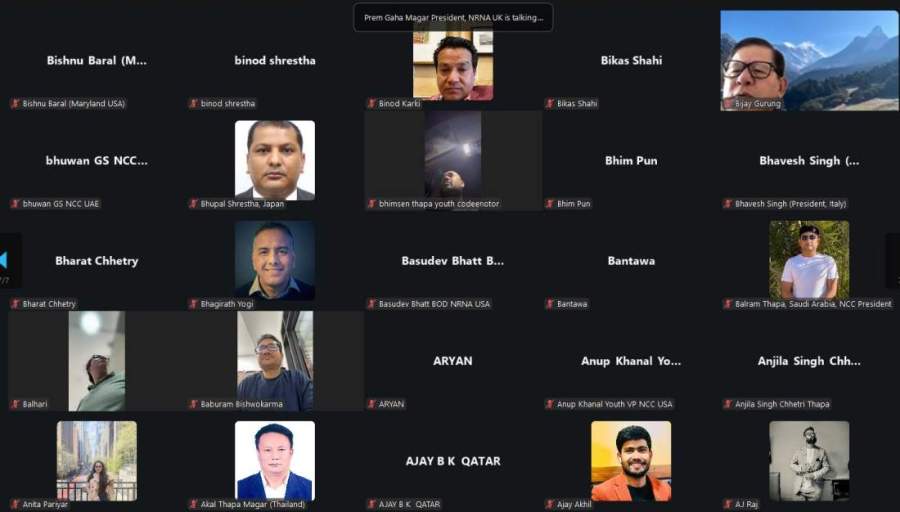The image size is (900, 512).
Task: Click the muted mic icon beside Bishnu Baral
Action: pos(15,104)
